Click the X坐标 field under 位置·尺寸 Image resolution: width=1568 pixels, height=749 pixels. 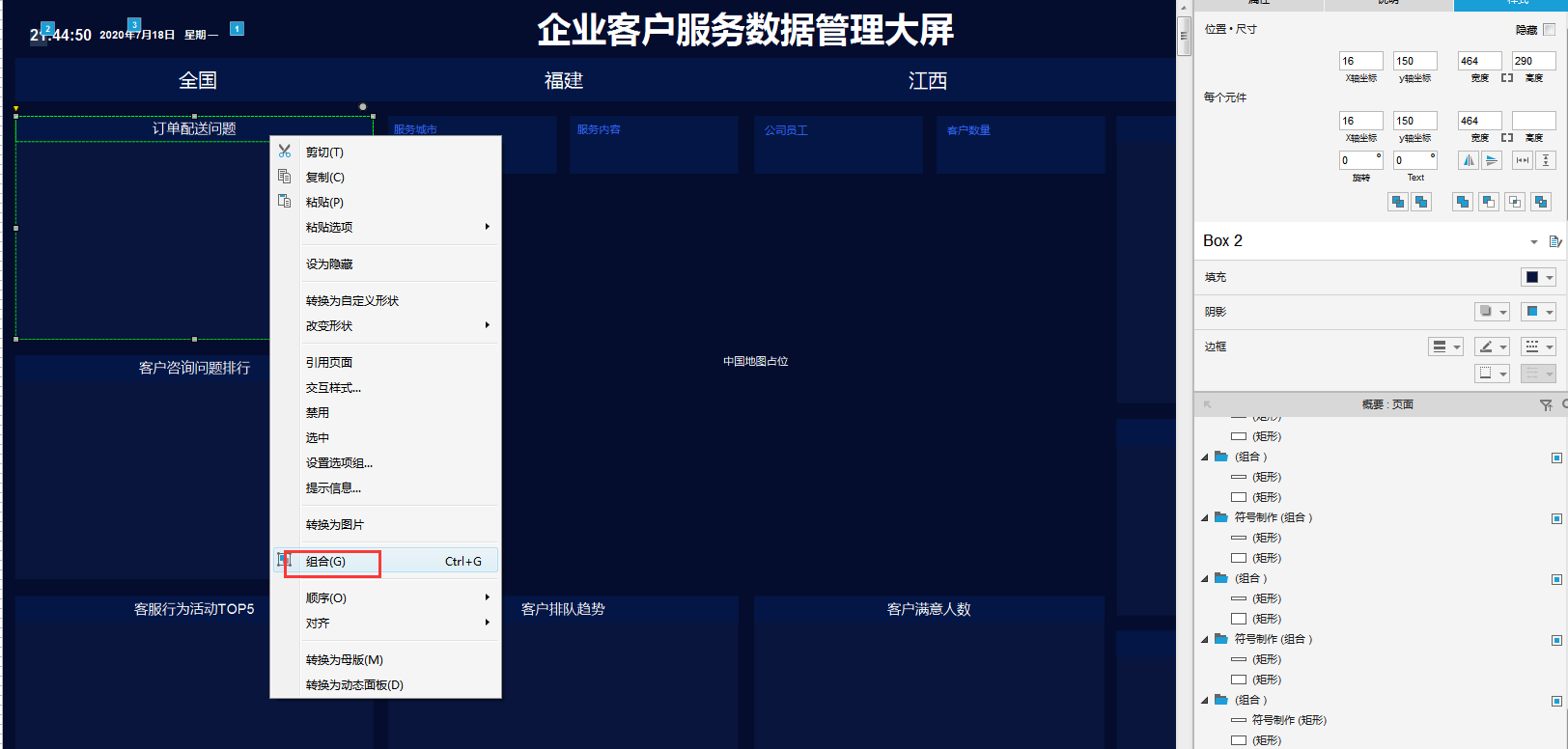(1360, 61)
